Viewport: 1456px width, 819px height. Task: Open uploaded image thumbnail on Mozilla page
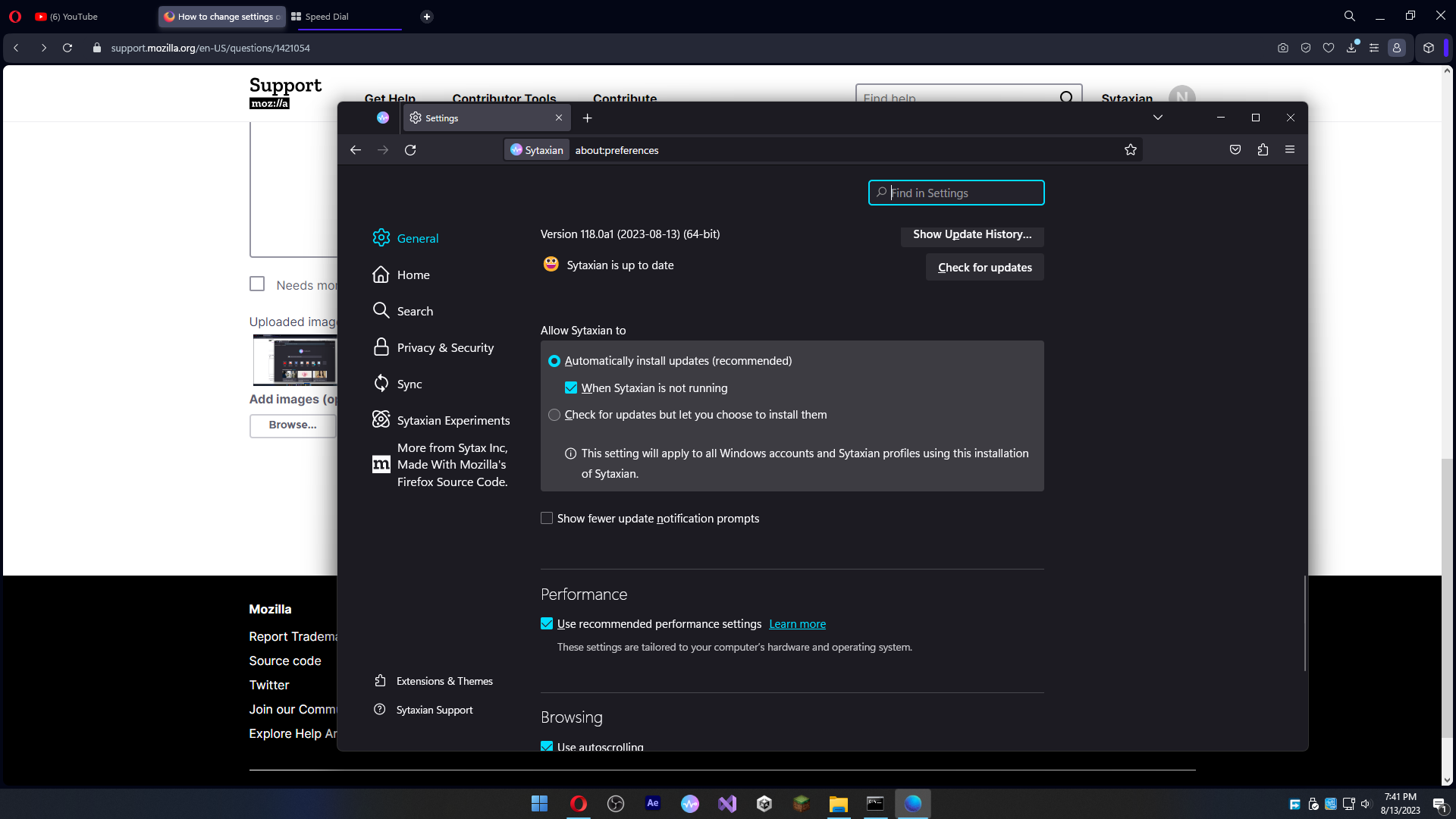pos(295,360)
